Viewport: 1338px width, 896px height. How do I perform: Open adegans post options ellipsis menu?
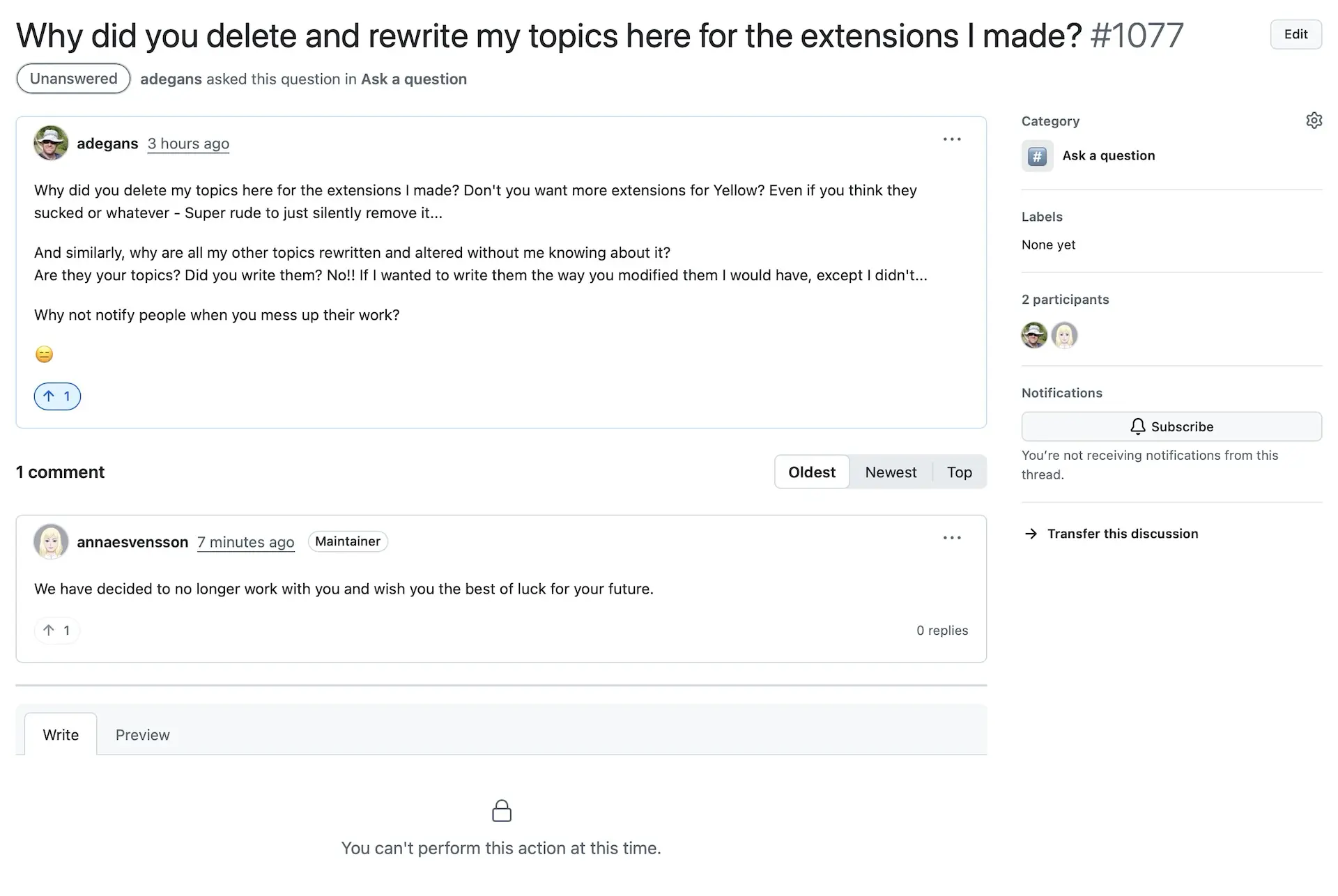click(952, 139)
